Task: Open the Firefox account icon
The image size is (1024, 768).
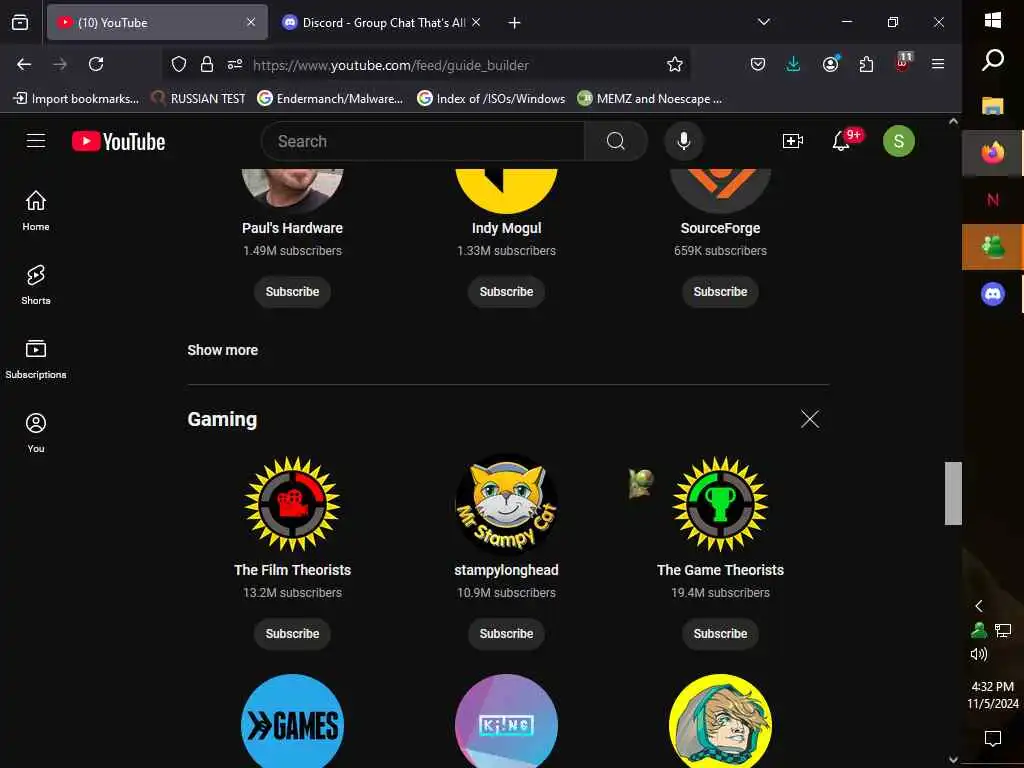Action: [831, 64]
